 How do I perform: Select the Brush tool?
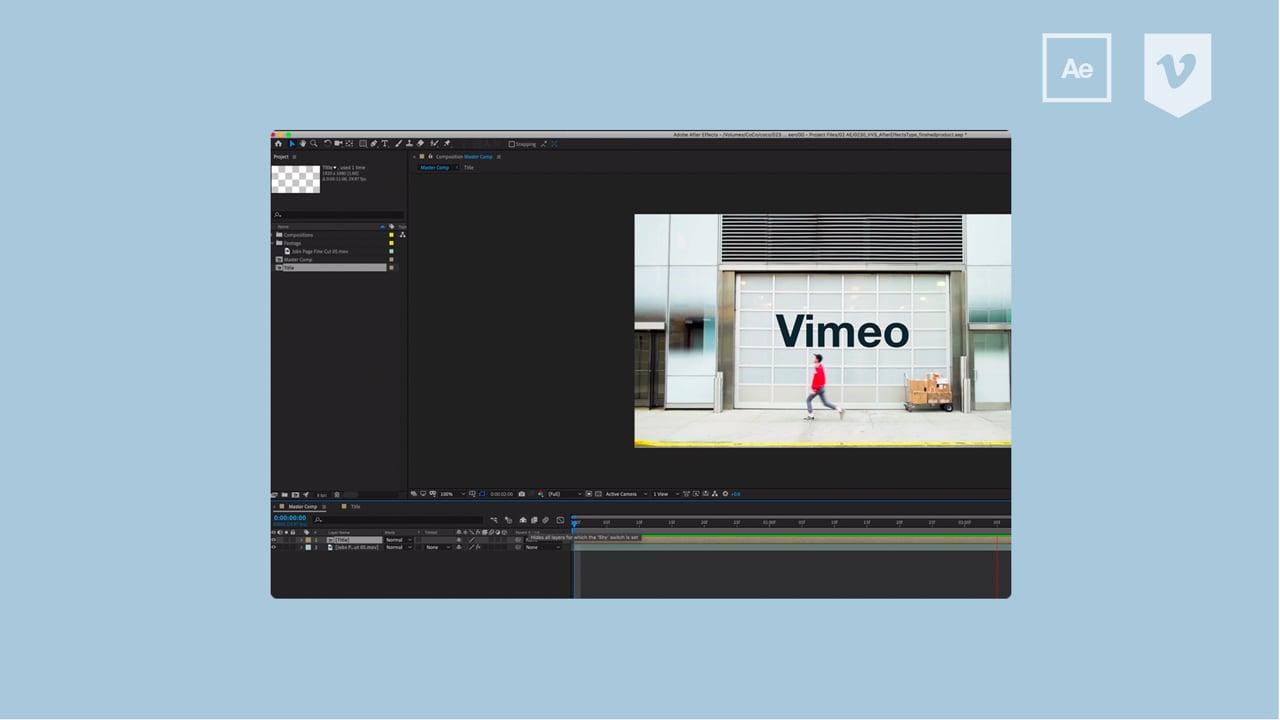click(398, 144)
